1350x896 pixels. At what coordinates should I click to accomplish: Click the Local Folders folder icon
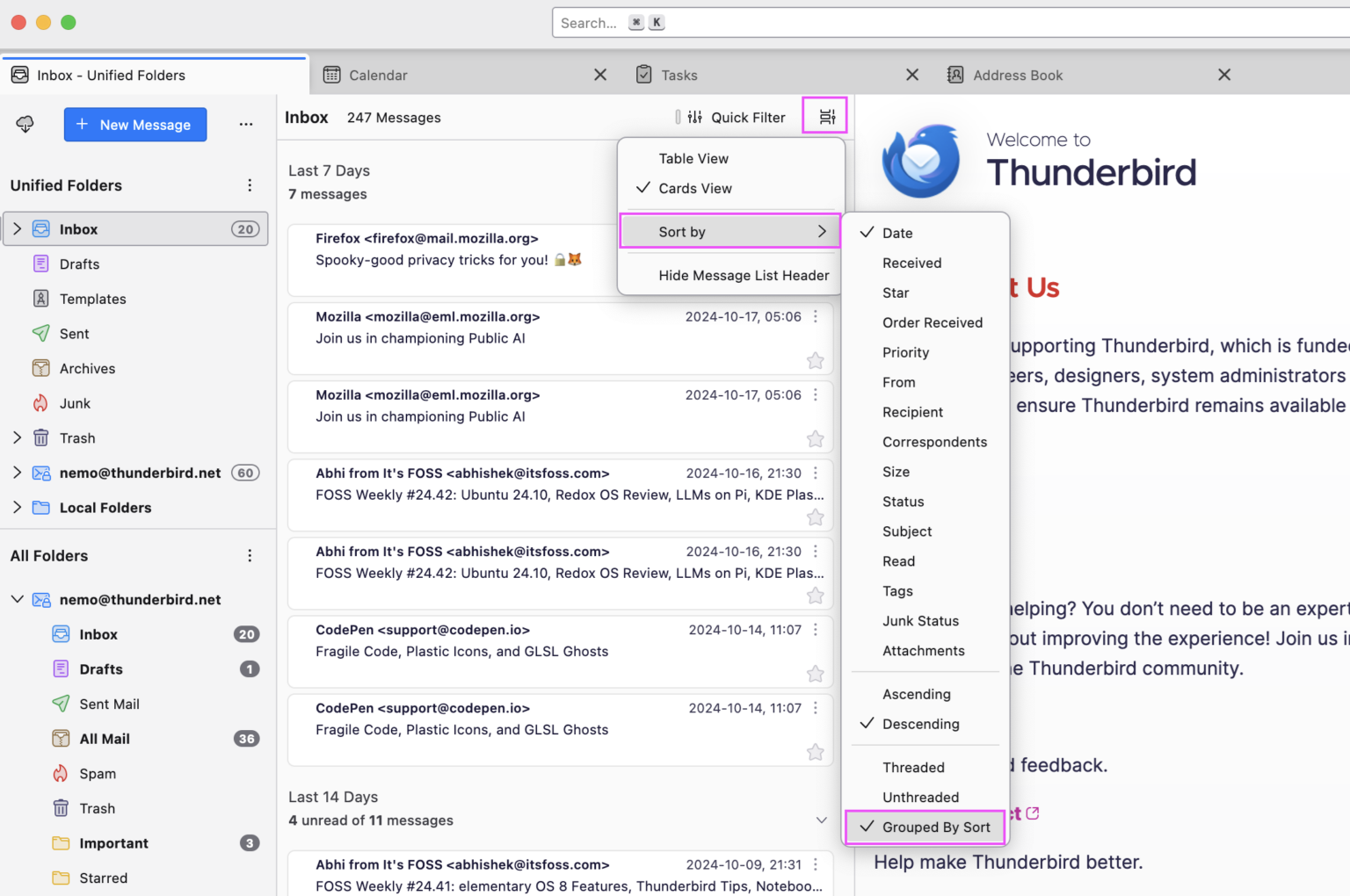pos(41,508)
